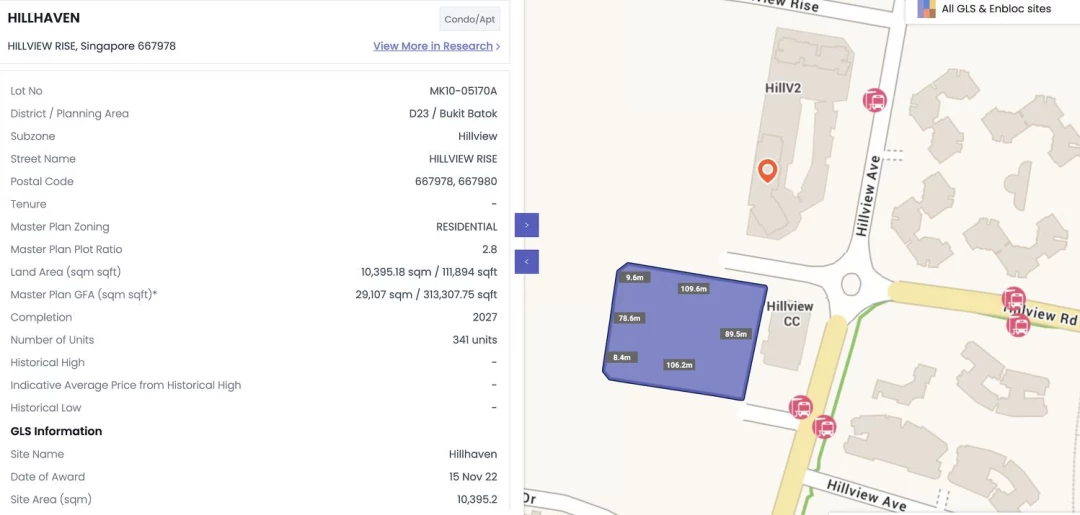Viewport: 1080px width, 515px height.
Task: Click bus stop icon beside green path
Action: pyautogui.click(x=824, y=427)
